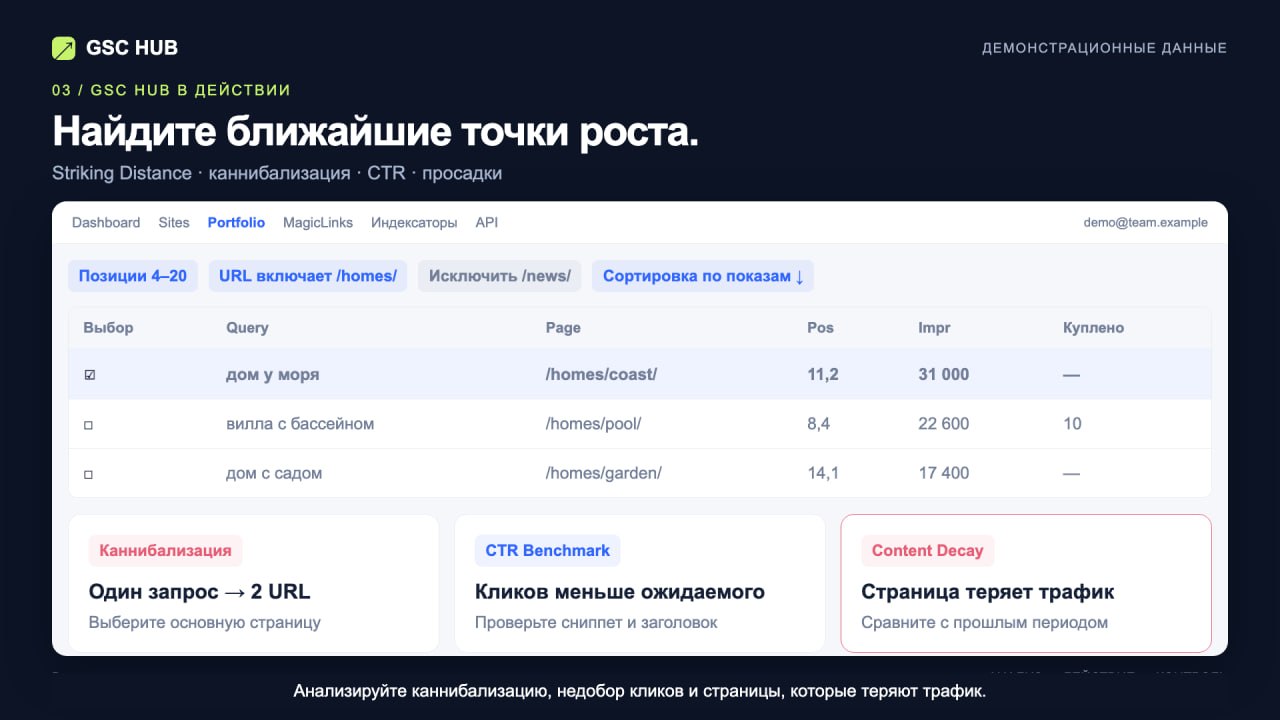Viewport: 1280px width, 720px height.
Task: Toggle the Позиции 4–20 filter chip
Action: (x=133, y=276)
